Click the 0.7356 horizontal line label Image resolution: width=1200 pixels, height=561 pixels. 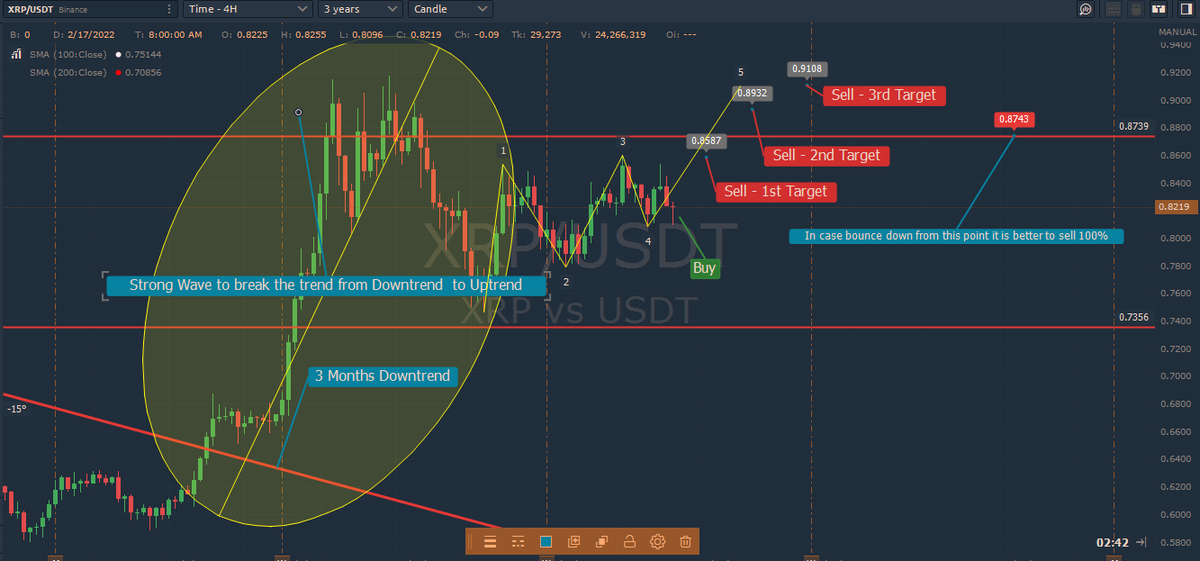click(1134, 317)
